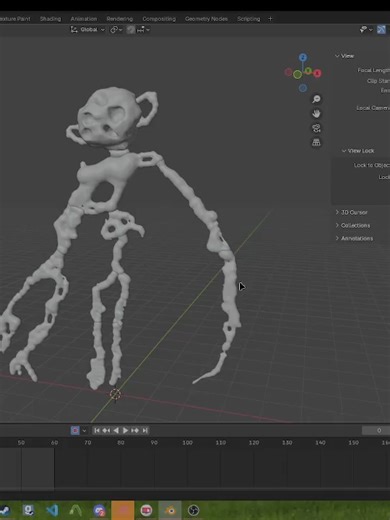Add a workspace with the plus button
This screenshot has height=520, width=390.
pos(270,19)
